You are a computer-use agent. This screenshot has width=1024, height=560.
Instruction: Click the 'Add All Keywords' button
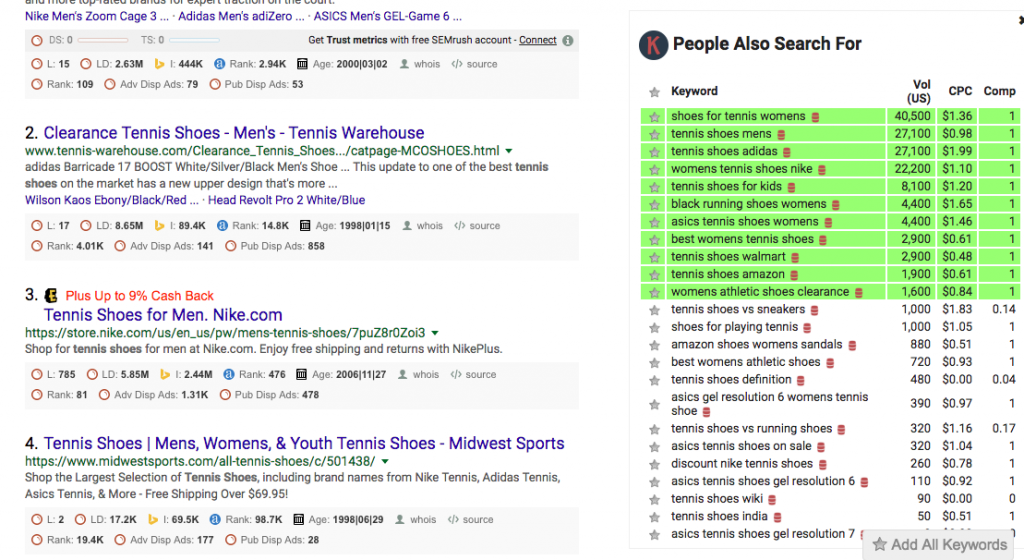point(940,544)
